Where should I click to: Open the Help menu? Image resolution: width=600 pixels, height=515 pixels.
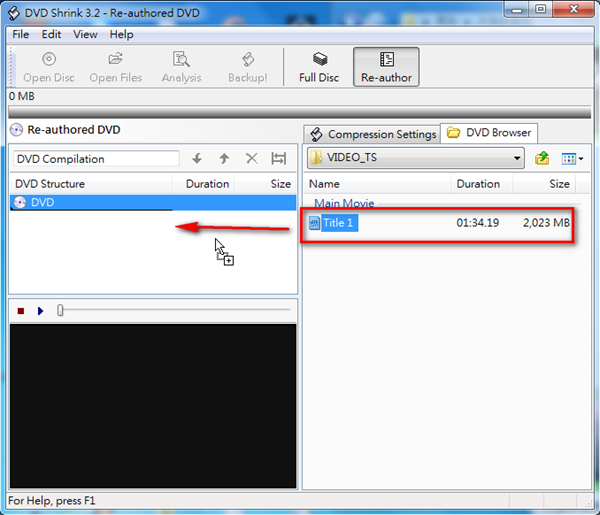point(121,34)
